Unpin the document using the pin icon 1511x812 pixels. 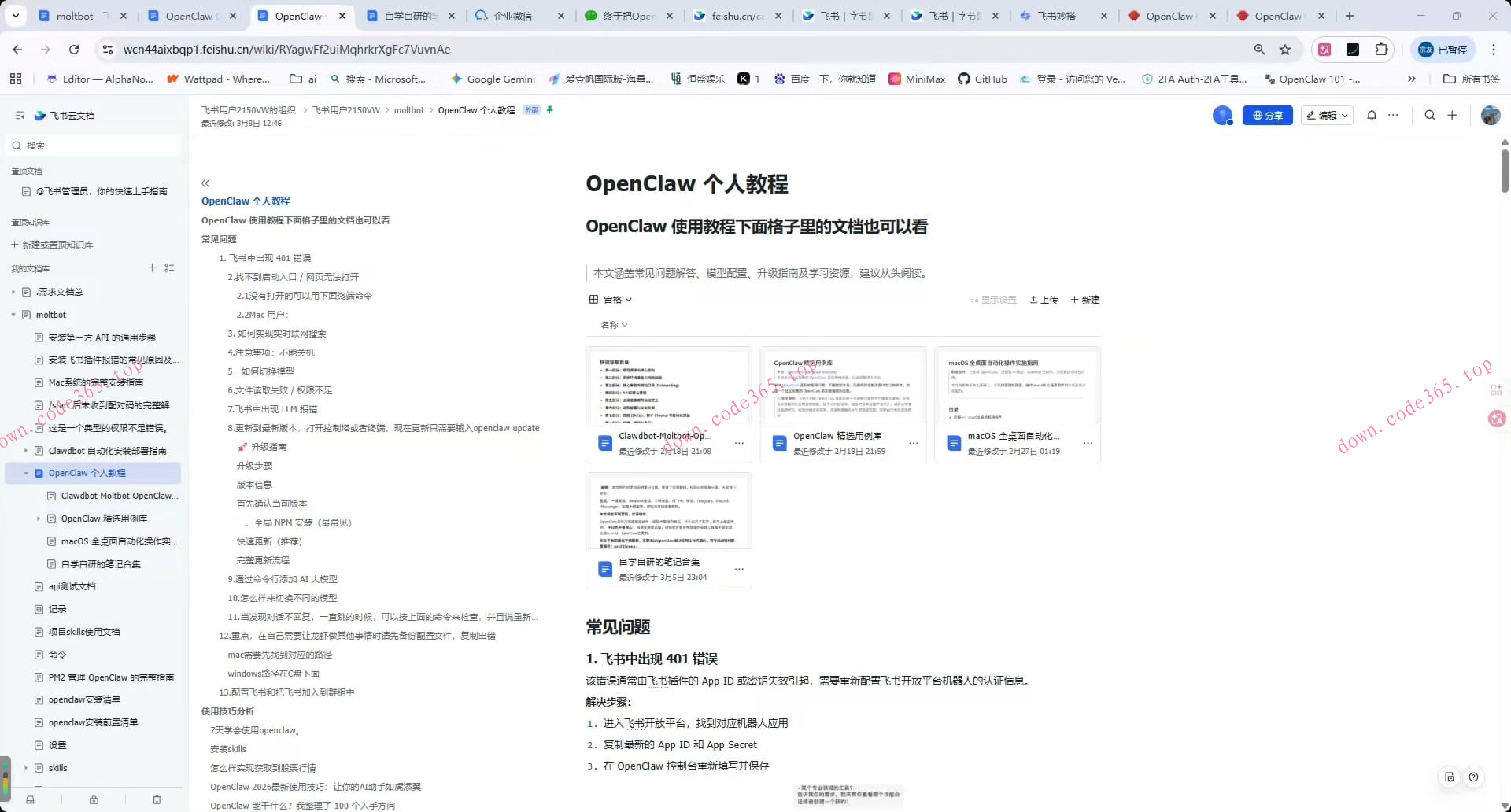550,110
